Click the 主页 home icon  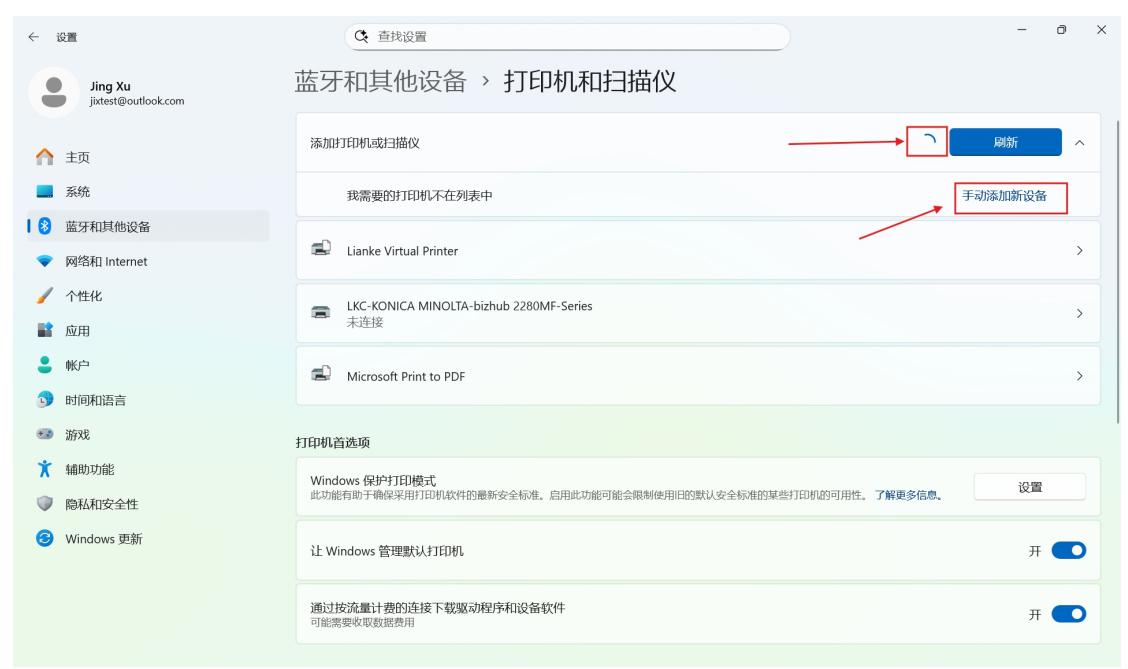coord(45,157)
